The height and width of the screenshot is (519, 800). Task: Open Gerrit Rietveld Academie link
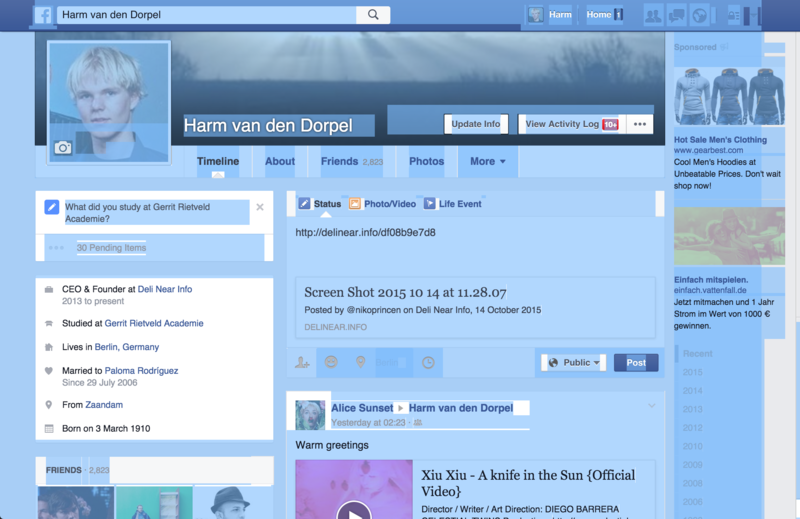pos(154,323)
